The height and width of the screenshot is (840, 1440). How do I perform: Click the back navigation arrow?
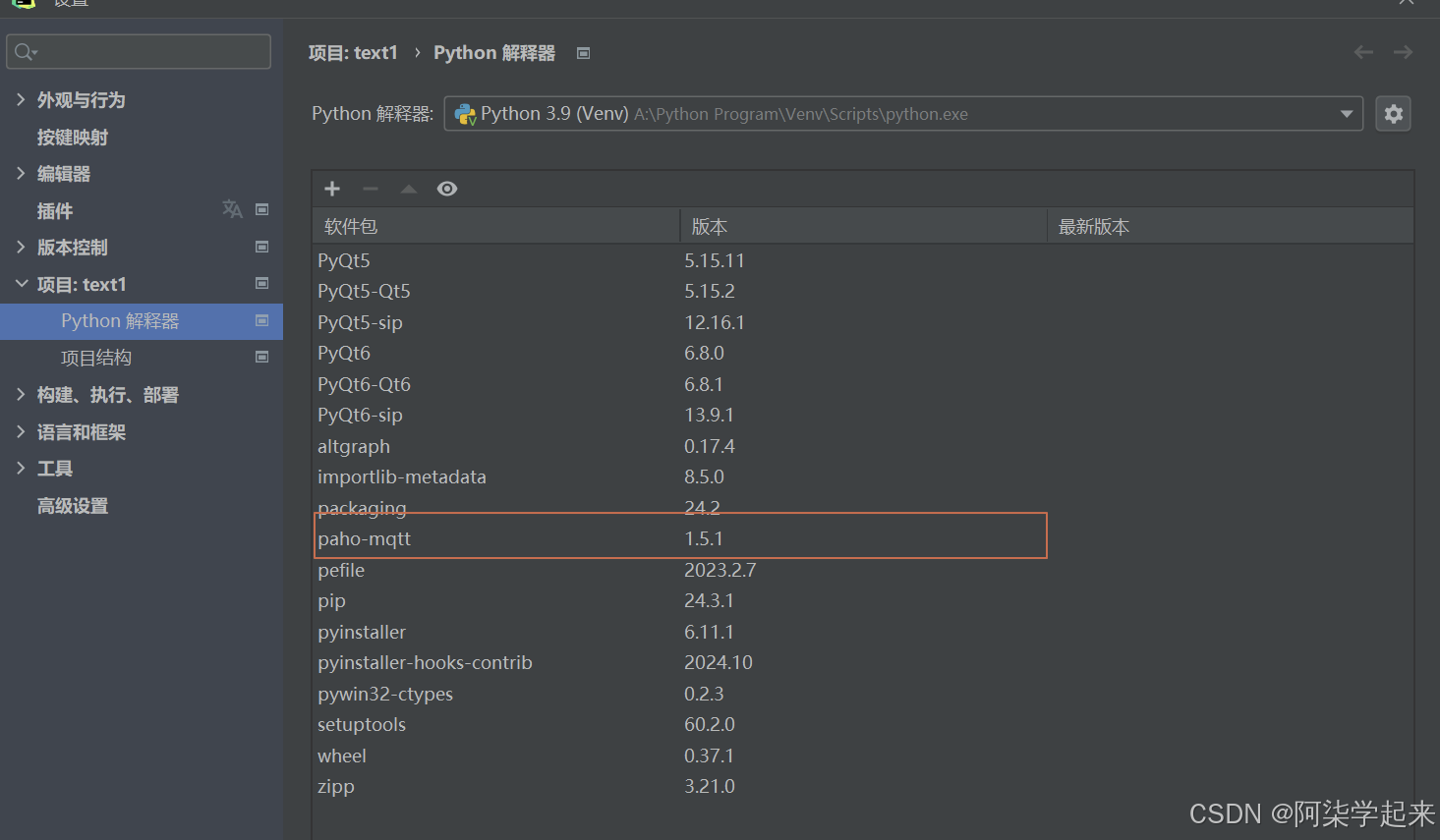point(1362,51)
